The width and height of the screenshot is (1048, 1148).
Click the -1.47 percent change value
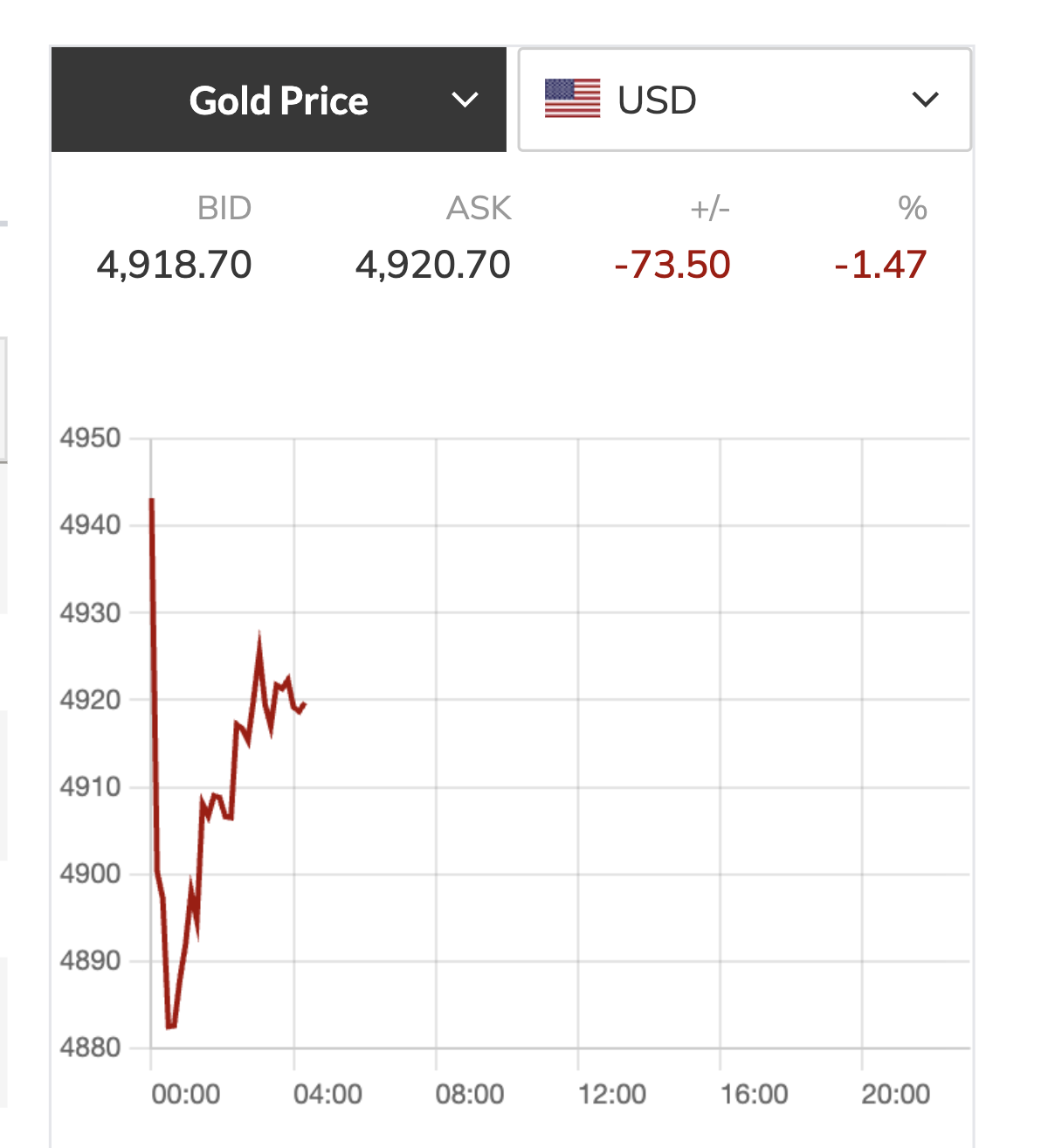click(x=879, y=265)
